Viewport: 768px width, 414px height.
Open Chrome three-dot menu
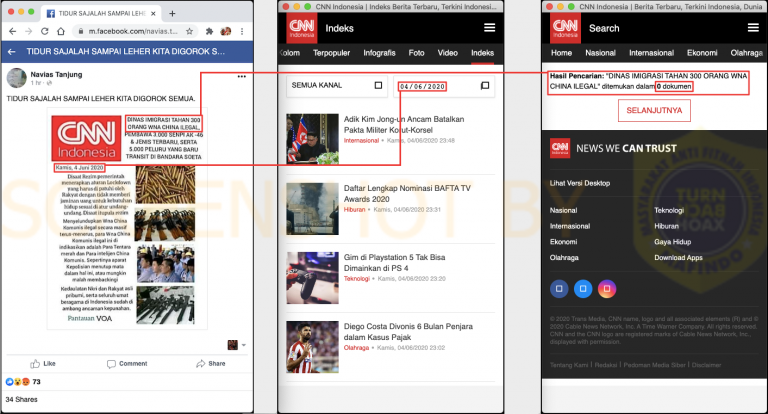pos(242,31)
